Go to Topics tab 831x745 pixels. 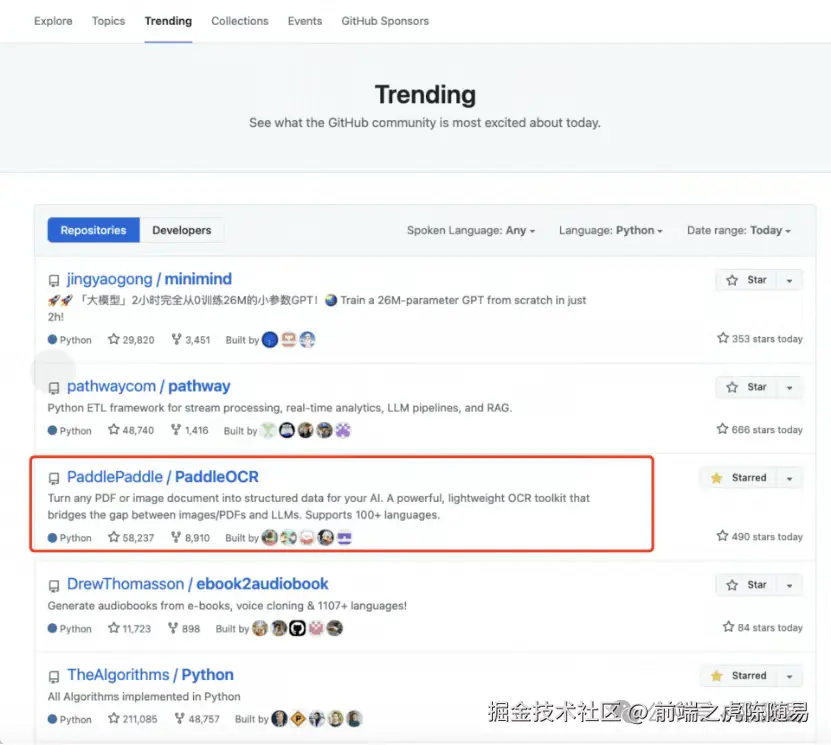point(108,21)
